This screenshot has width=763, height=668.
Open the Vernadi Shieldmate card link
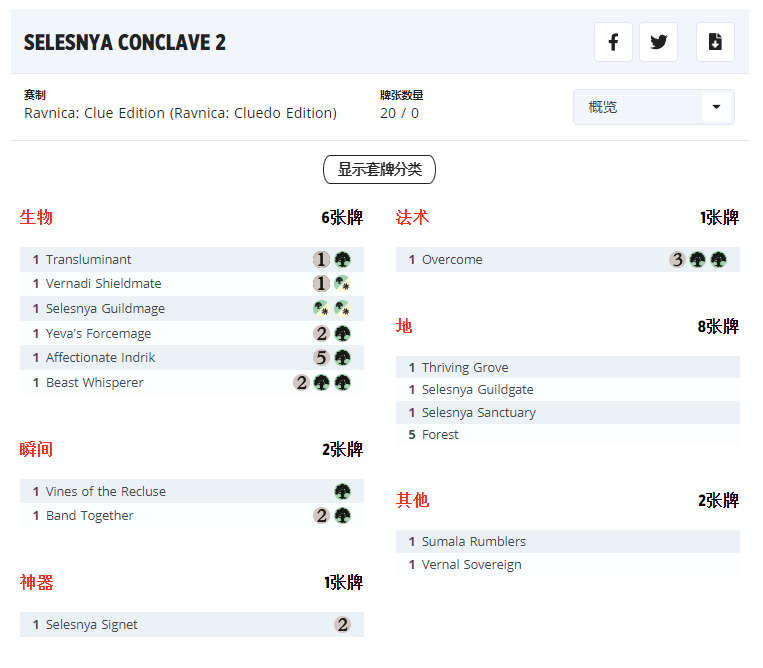coord(103,284)
